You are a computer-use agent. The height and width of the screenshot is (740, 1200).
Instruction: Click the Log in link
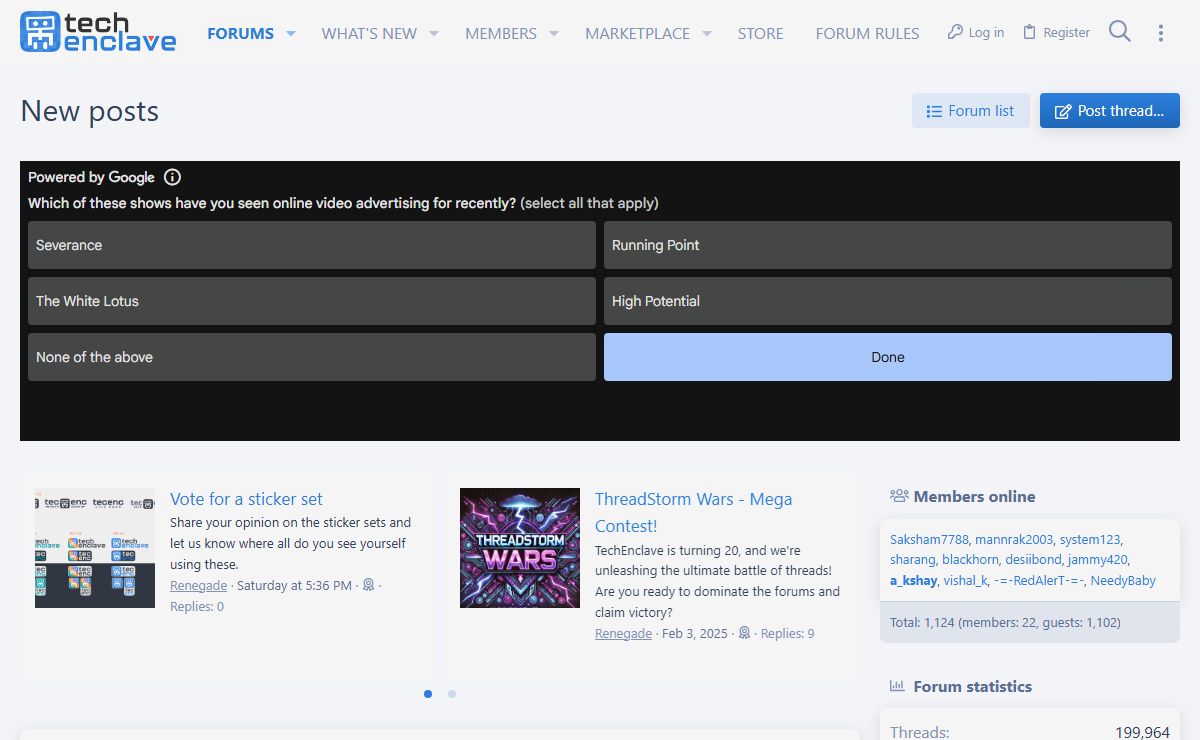coord(976,33)
